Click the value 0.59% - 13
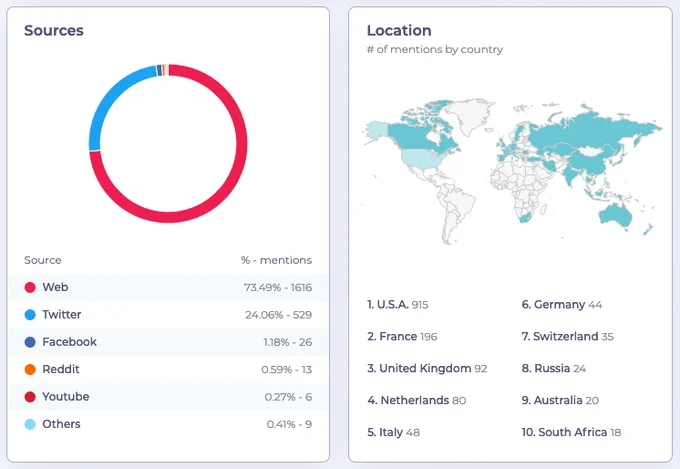680x469 pixels. (286, 369)
